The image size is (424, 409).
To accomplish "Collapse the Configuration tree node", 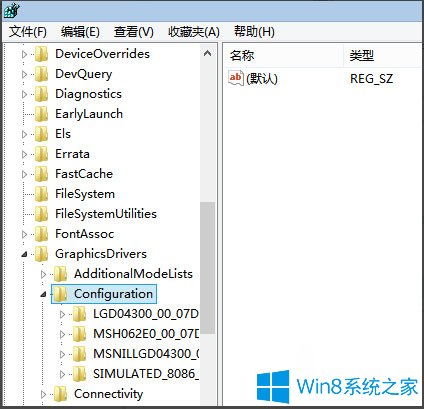I will tap(43, 295).
